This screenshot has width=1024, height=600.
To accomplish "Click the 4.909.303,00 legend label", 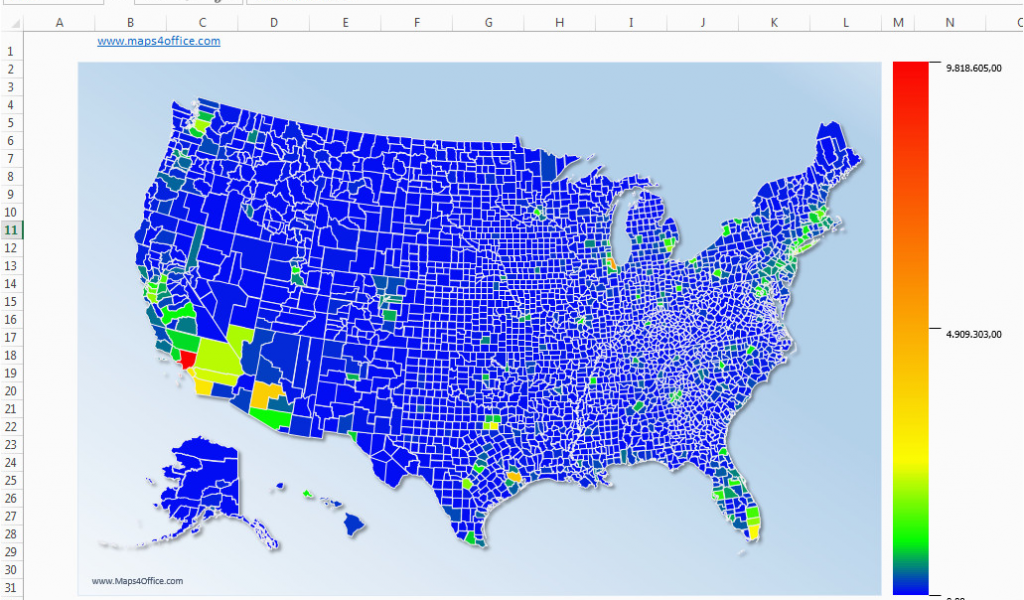I will coord(973,334).
